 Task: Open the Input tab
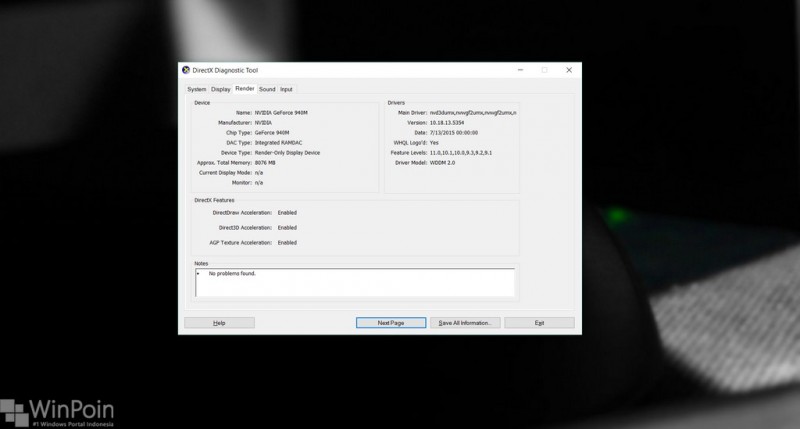(286, 89)
